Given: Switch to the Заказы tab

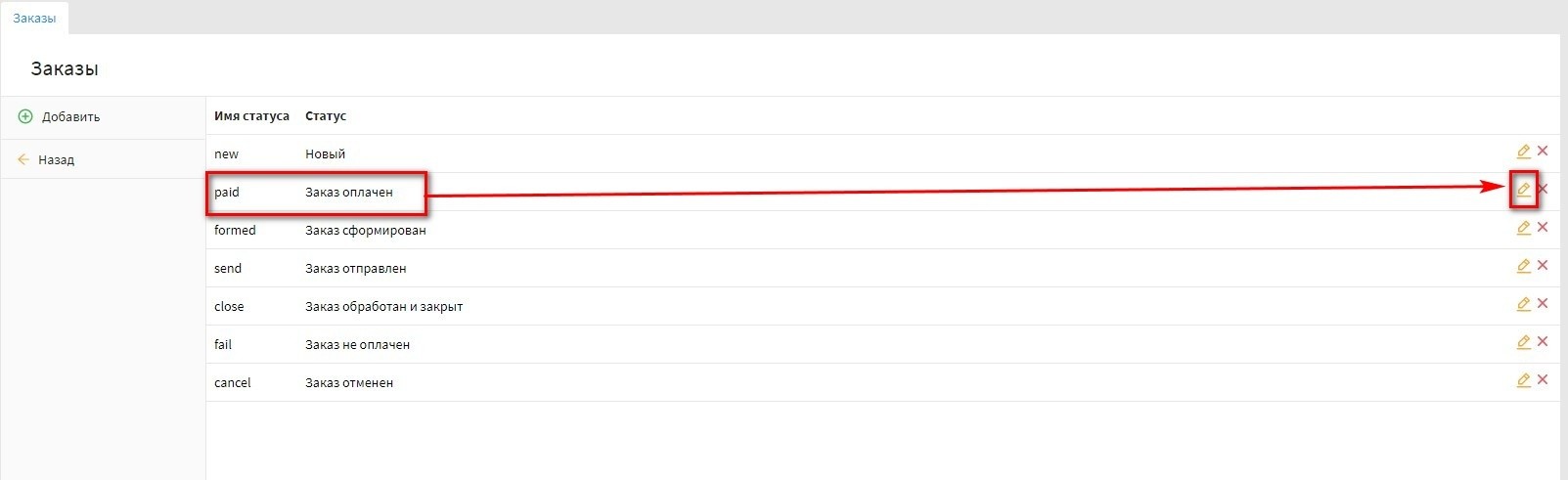Looking at the screenshot, I should (x=34, y=19).
